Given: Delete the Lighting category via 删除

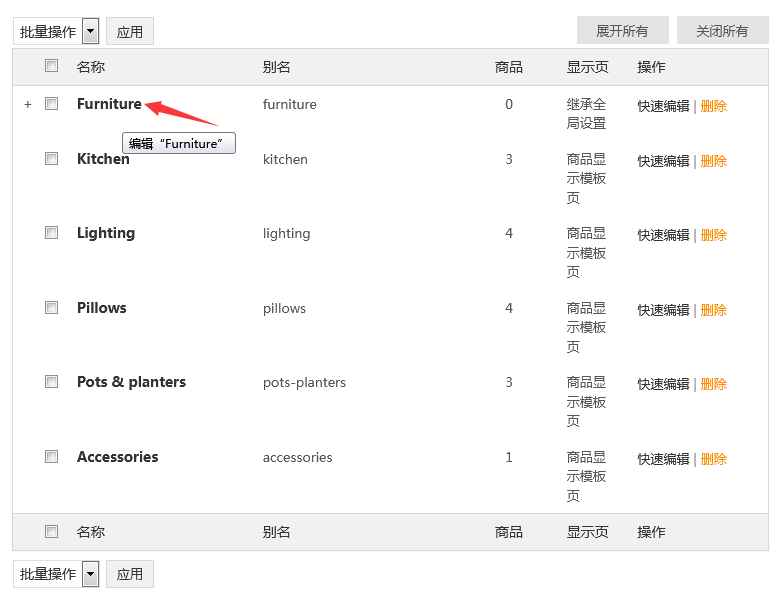Looking at the screenshot, I should coord(714,235).
